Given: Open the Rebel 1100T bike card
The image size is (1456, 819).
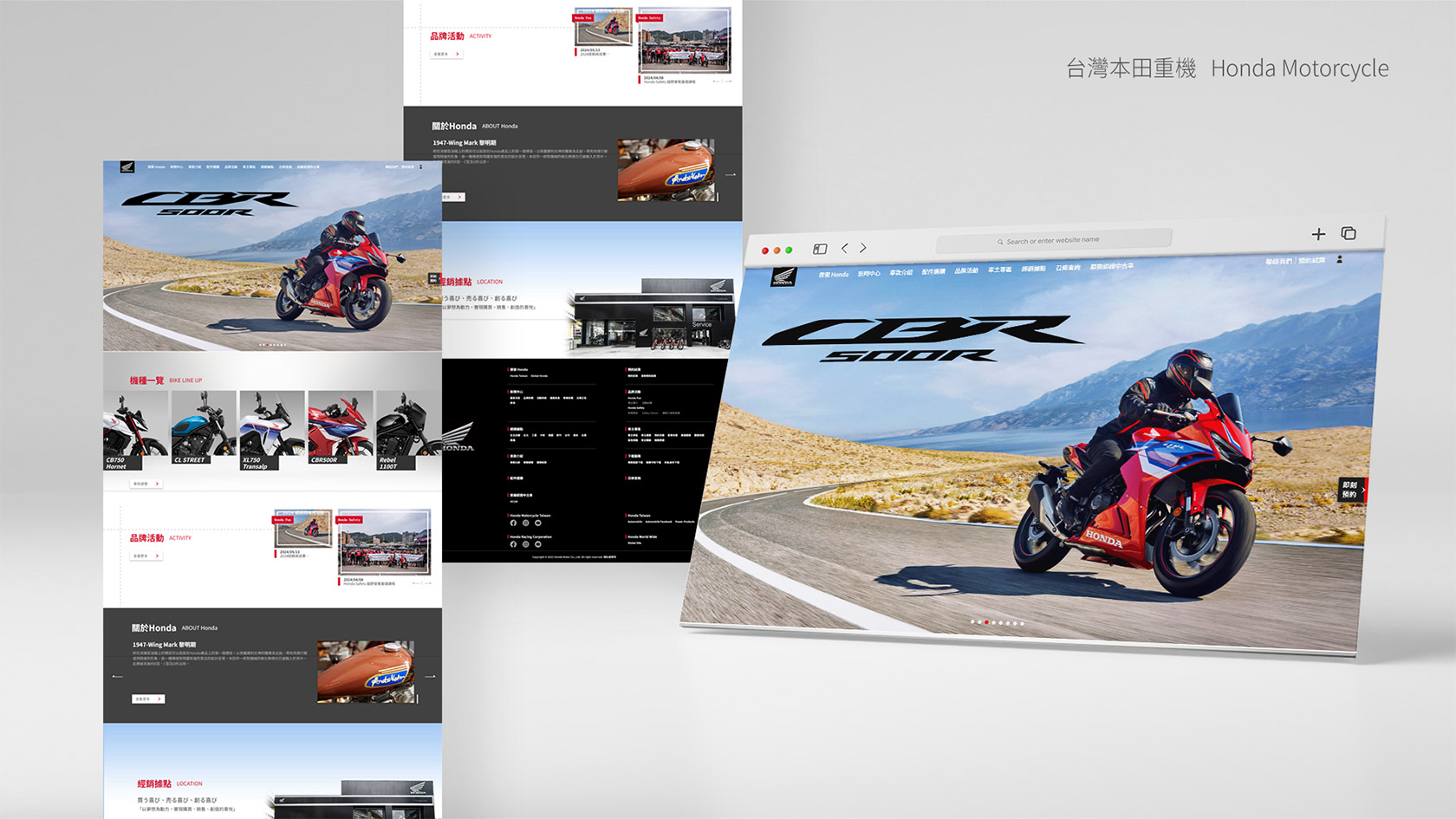Looking at the screenshot, I should [409, 430].
